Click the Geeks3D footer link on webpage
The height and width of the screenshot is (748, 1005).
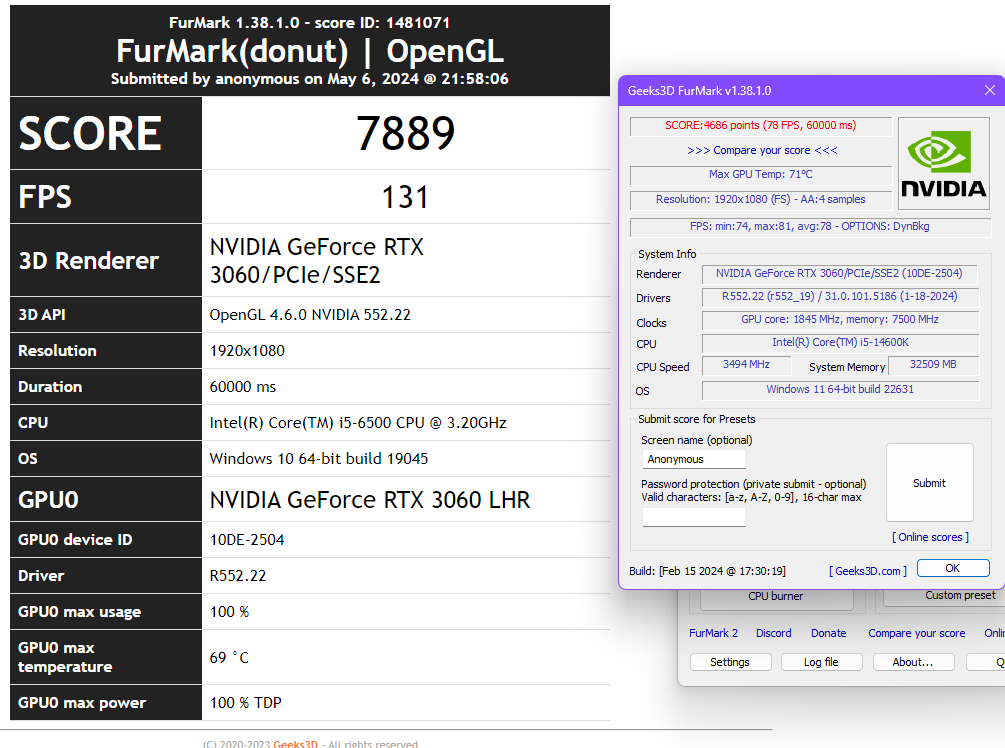click(295, 744)
